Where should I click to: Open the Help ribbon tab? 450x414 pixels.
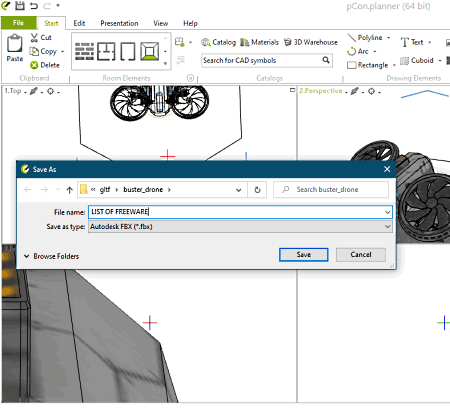pos(190,23)
